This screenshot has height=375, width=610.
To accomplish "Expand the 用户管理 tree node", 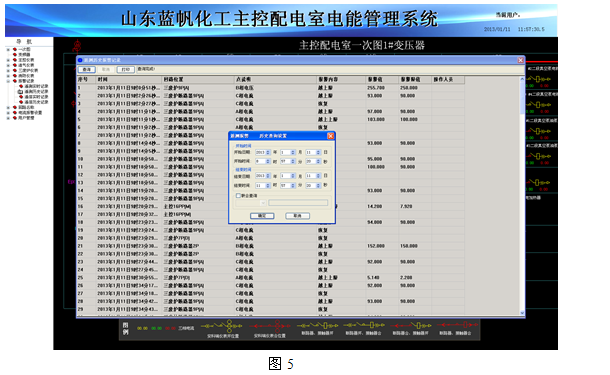I will pyautogui.click(x=8, y=118).
